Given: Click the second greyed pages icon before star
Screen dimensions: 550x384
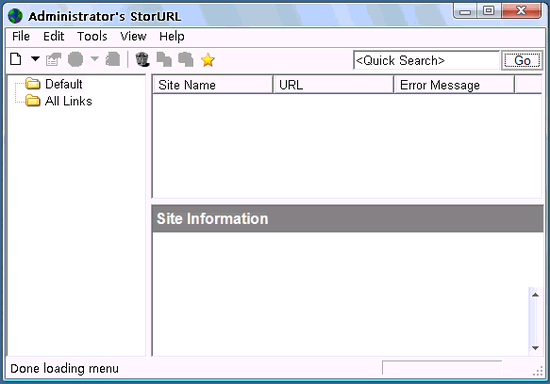Looking at the screenshot, I should (186, 59).
